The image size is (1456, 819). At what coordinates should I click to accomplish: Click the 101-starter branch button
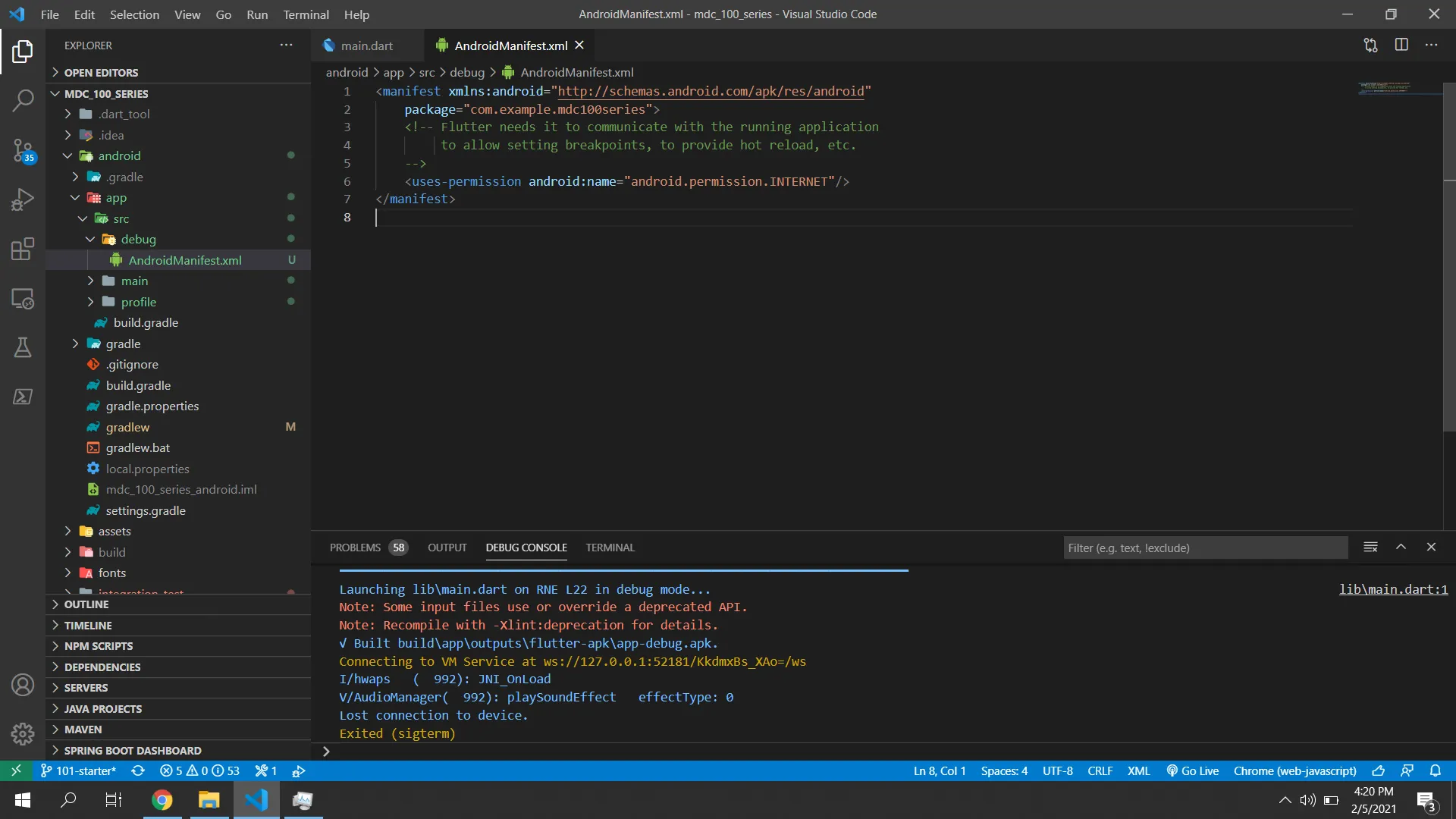click(x=79, y=771)
